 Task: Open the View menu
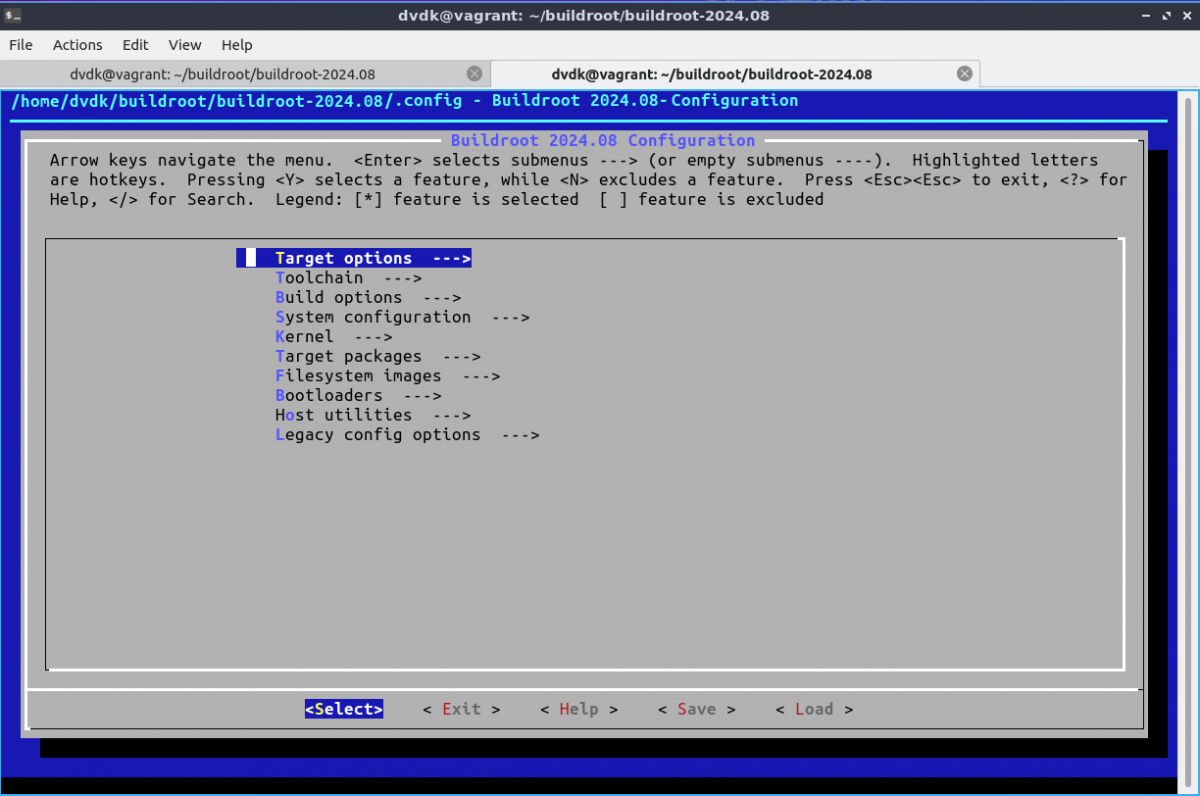click(x=185, y=45)
